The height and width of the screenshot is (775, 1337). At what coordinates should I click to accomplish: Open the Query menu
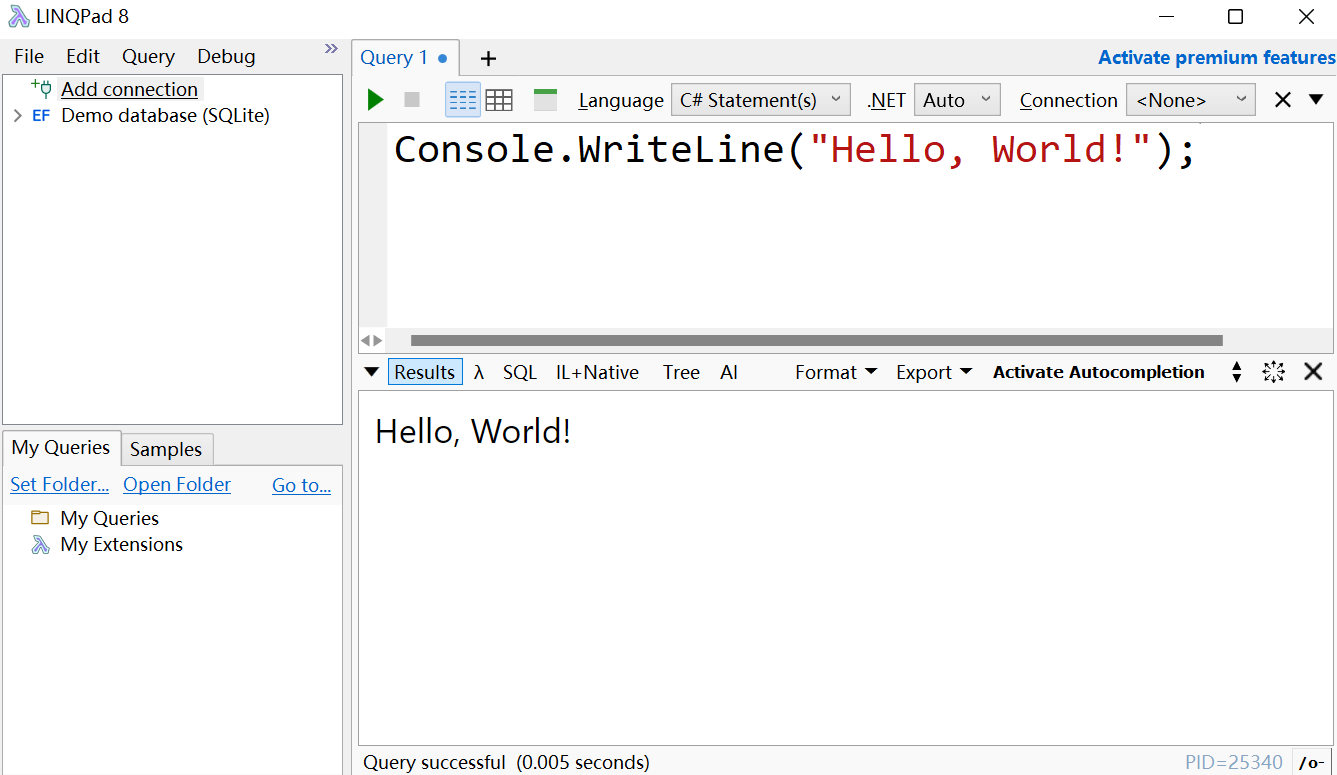coord(148,56)
